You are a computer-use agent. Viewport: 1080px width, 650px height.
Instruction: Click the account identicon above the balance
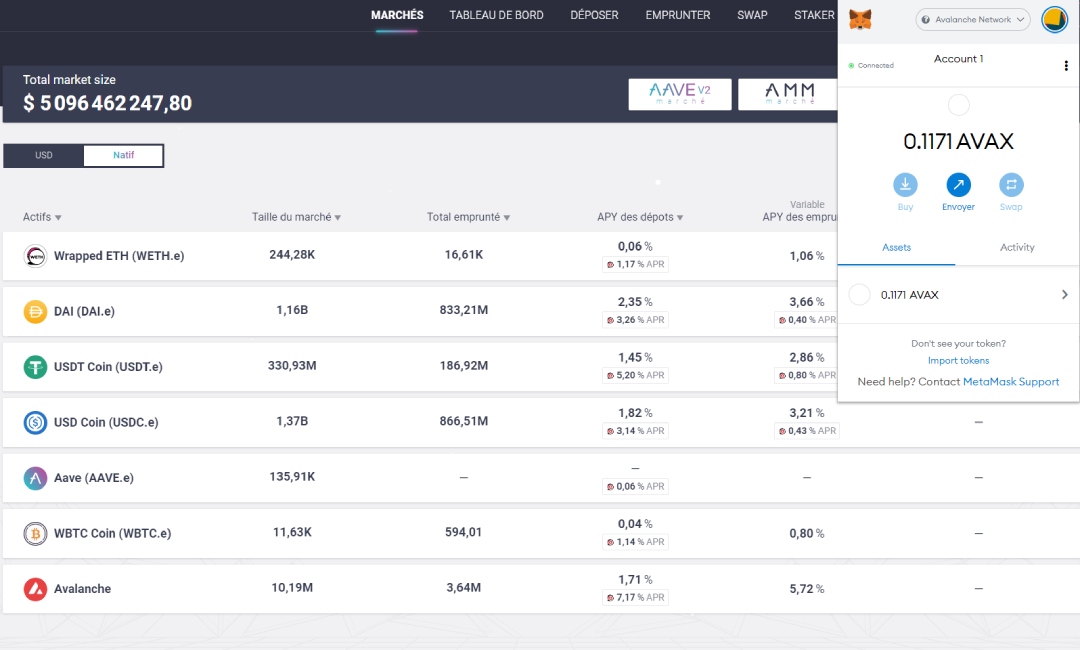click(959, 105)
